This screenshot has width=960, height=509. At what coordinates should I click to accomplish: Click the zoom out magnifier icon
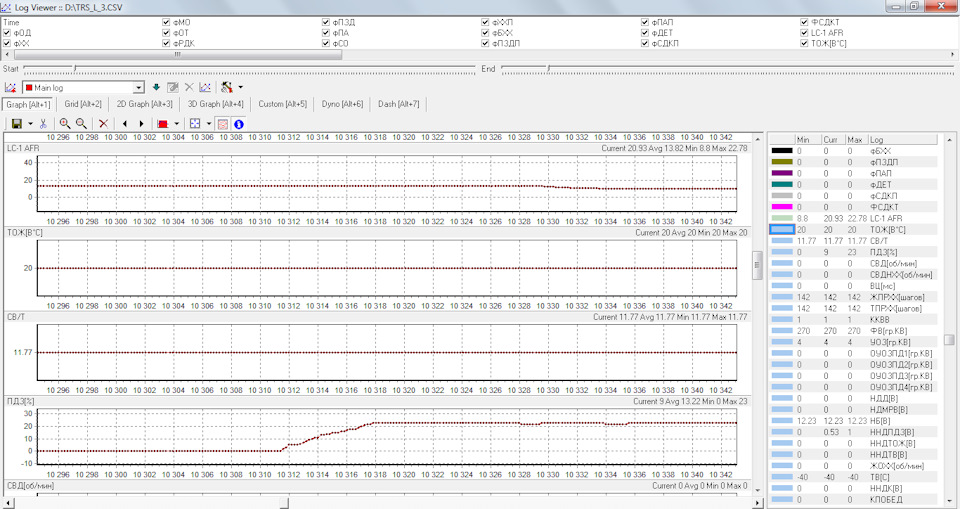(x=81, y=124)
